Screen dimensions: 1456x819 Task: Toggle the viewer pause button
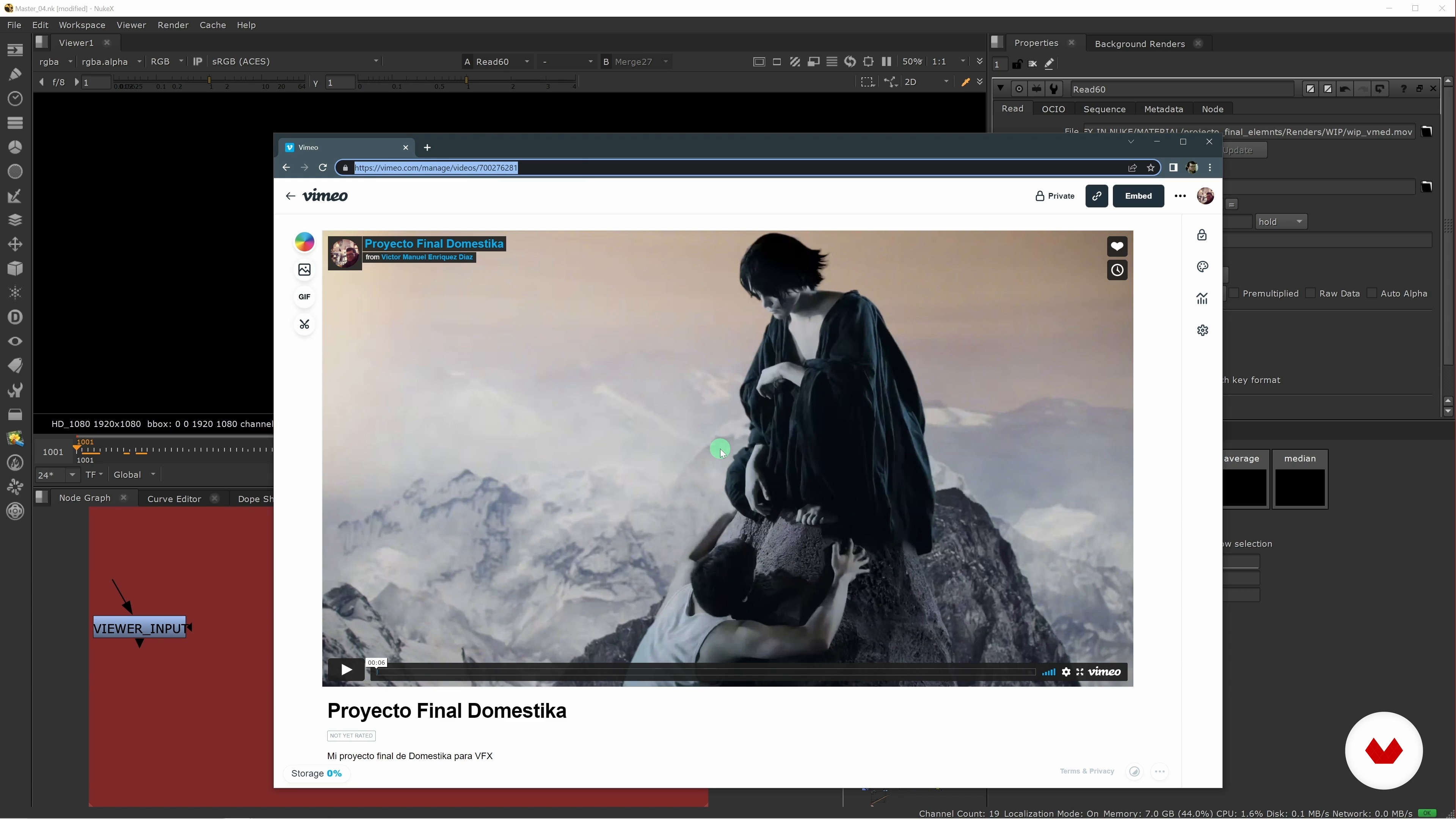coord(886,61)
